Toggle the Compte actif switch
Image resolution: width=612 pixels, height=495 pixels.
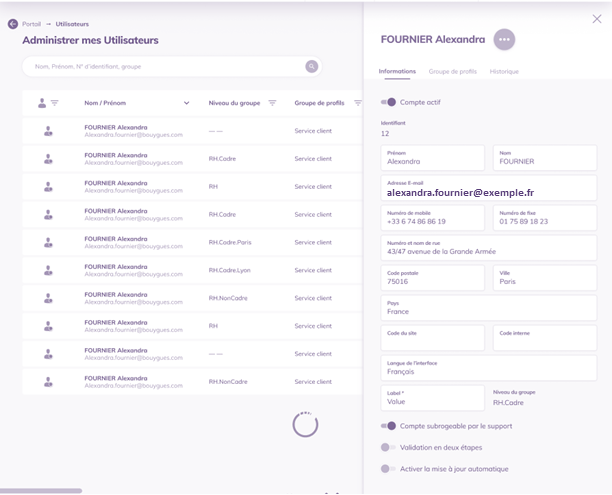[x=389, y=102]
